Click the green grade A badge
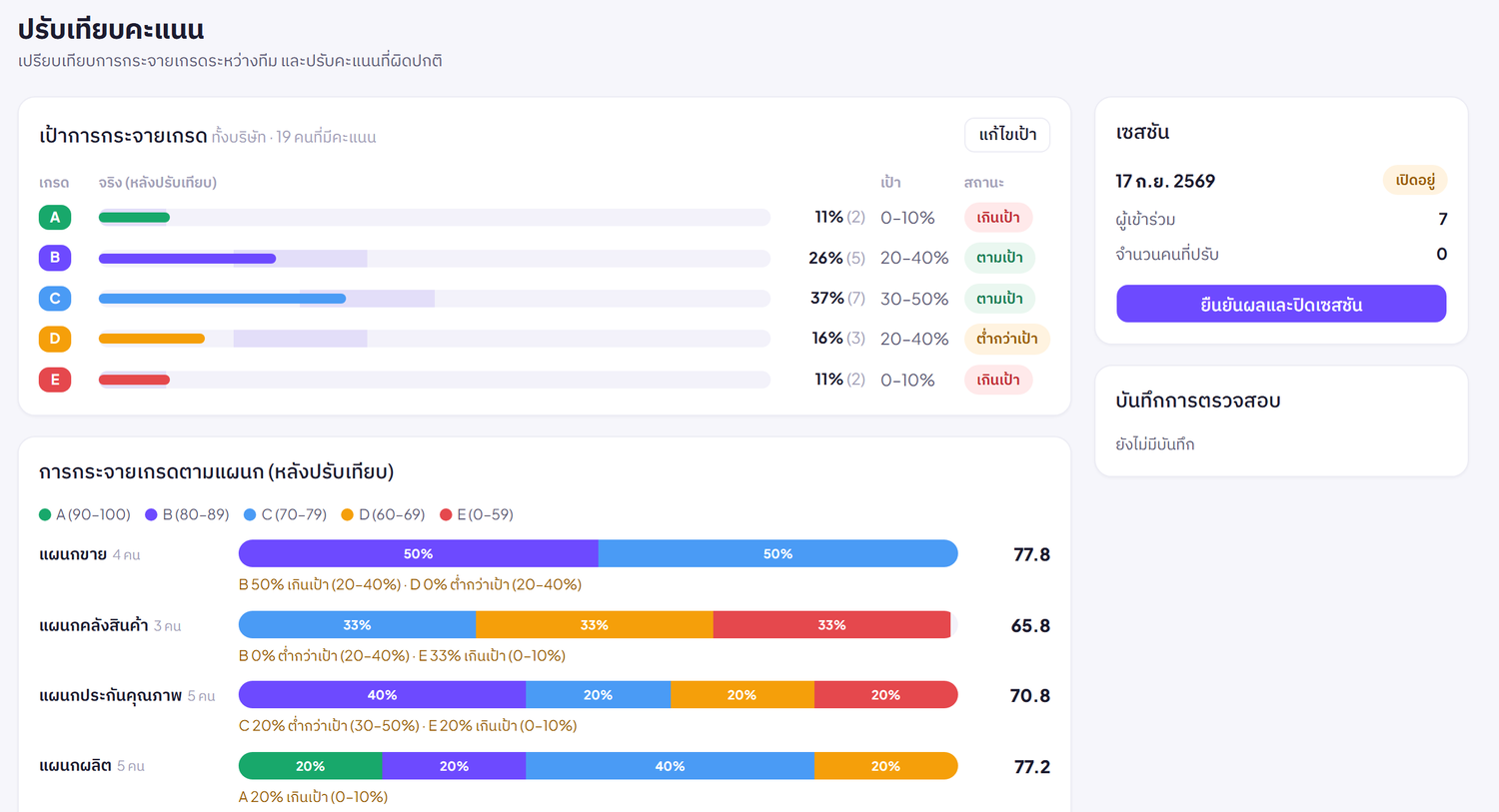 55,217
